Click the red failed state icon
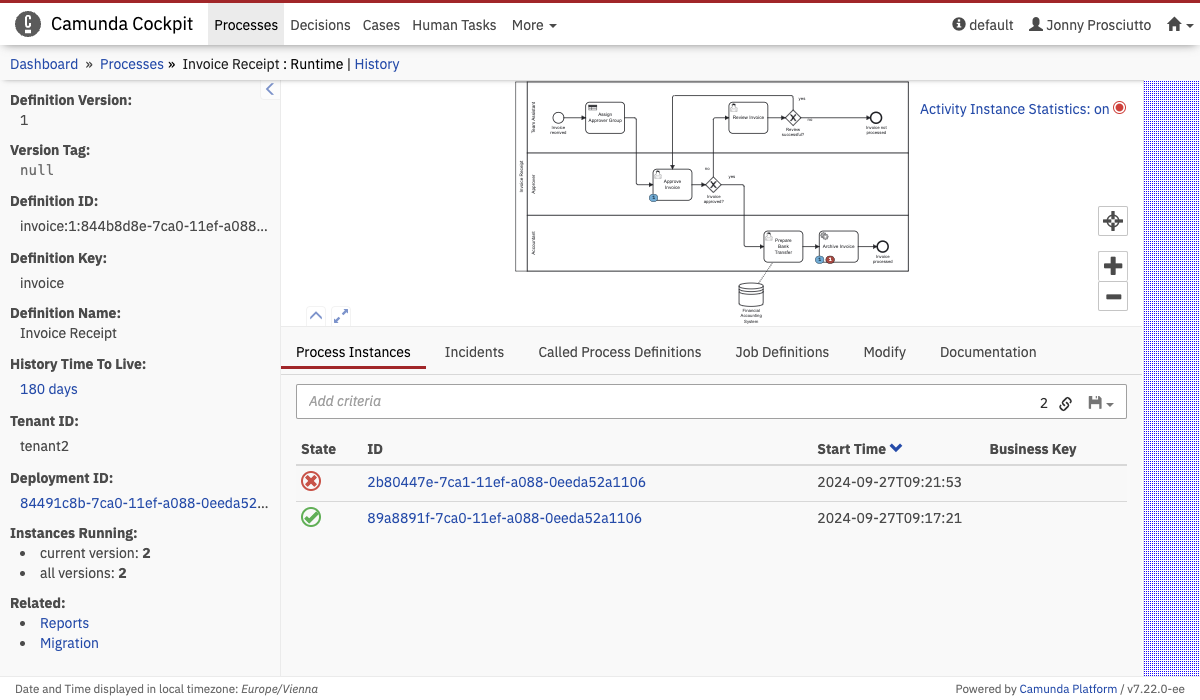Screen dimensions: 1200x700 [311, 482]
